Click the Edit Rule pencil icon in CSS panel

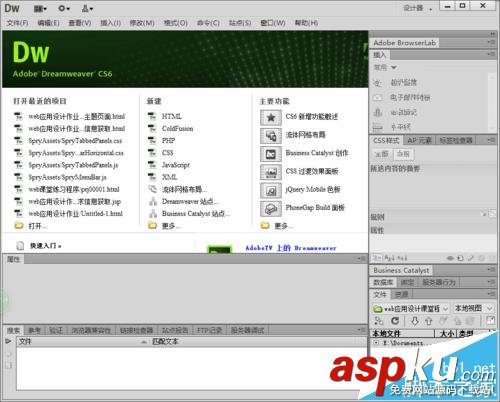pyautogui.click(x=471, y=258)
